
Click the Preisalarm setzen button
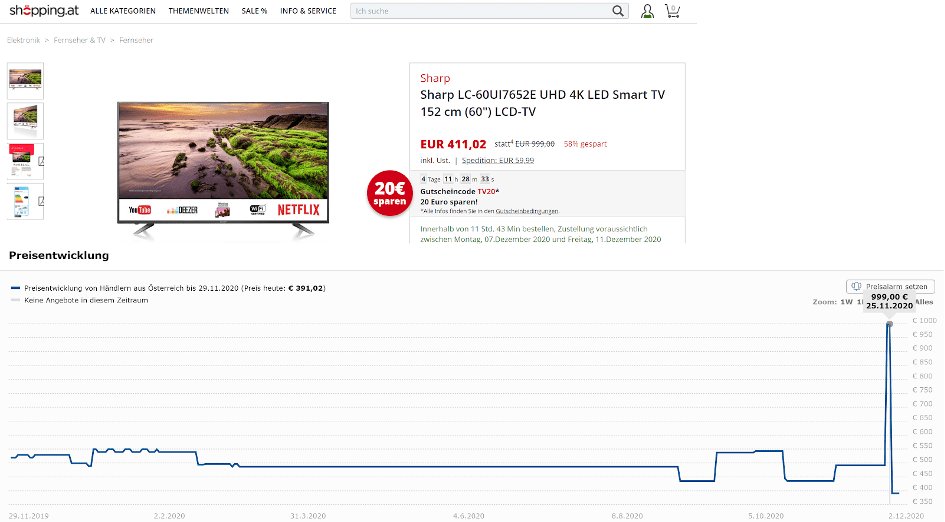[x=890, y=286]
